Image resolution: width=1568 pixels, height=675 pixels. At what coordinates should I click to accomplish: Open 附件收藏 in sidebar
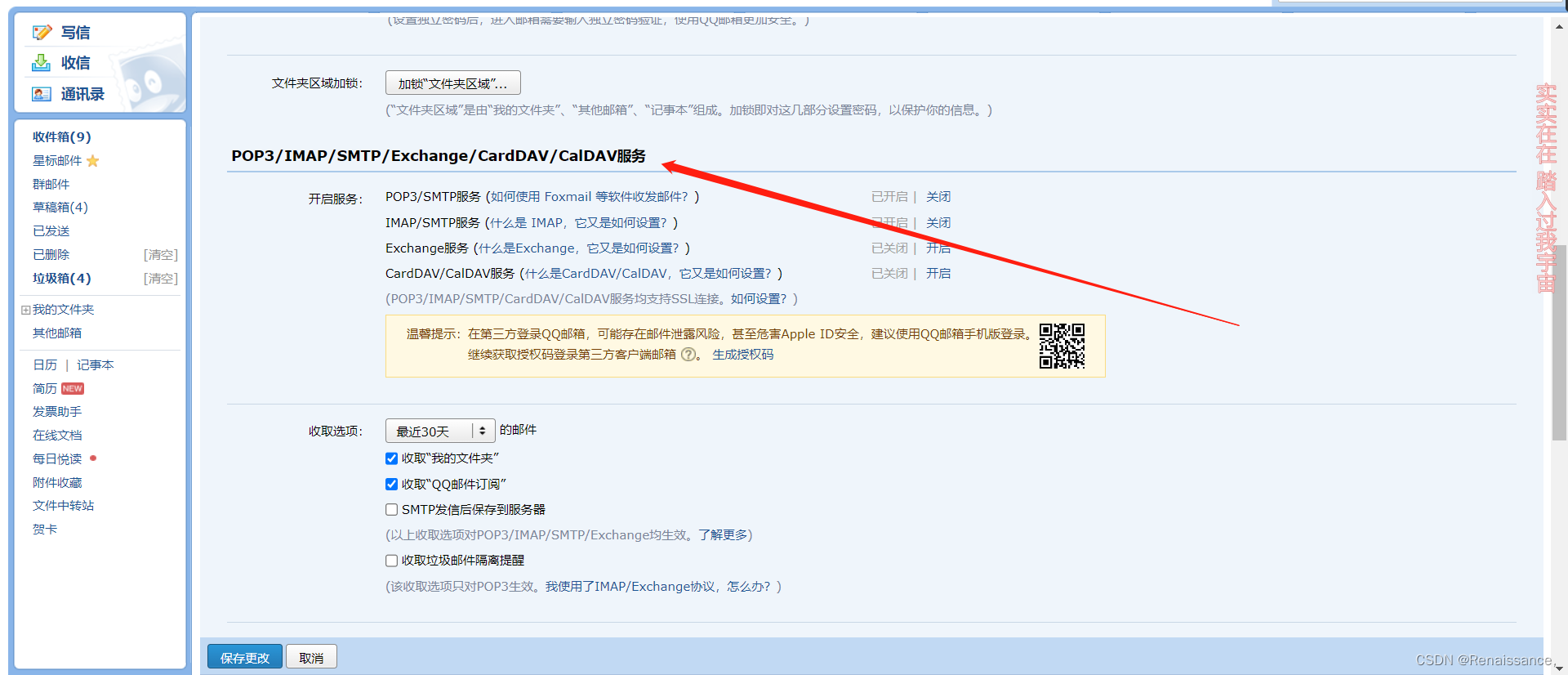[57, 483]
